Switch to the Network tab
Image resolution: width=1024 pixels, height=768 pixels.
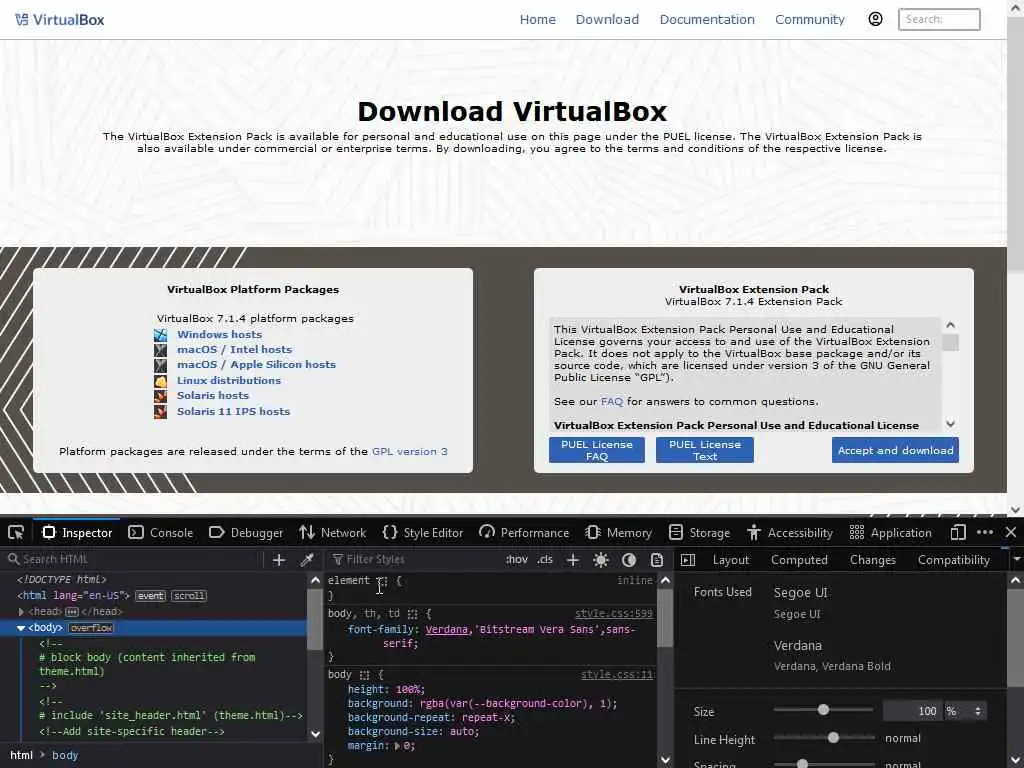[x=333, y=532]
